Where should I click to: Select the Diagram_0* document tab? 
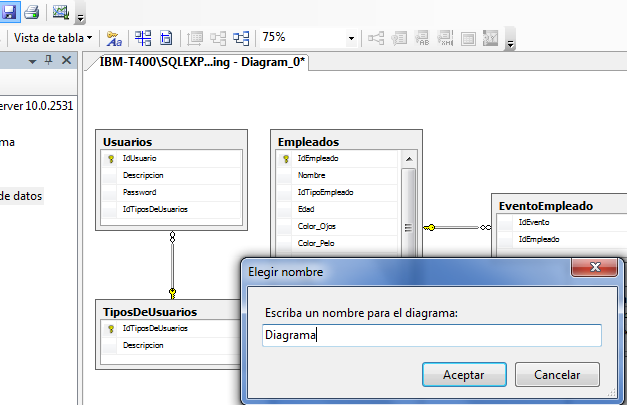point(202,62)
